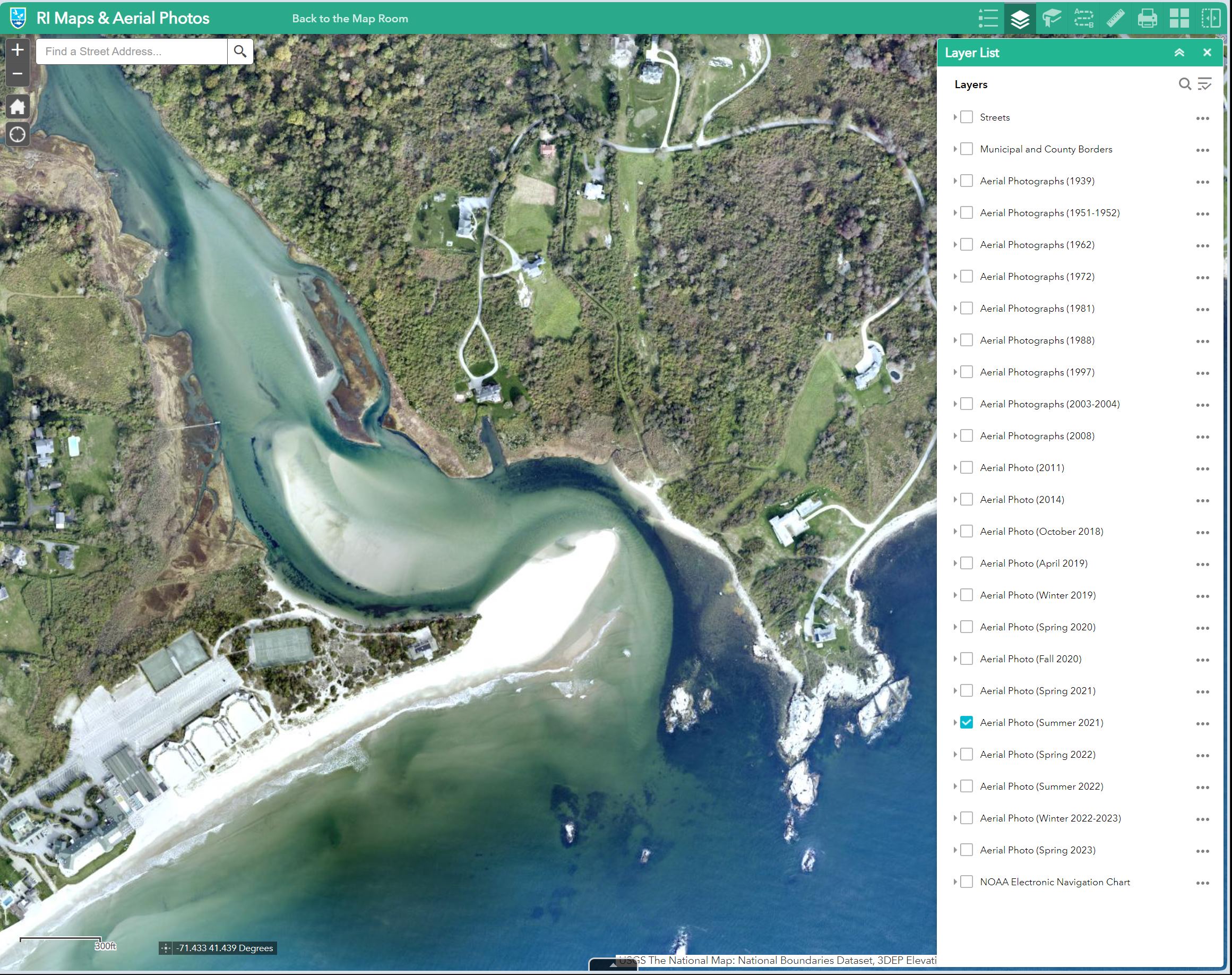
Task: Click Back to the Map Room link
Action: (x=350, y=18)
